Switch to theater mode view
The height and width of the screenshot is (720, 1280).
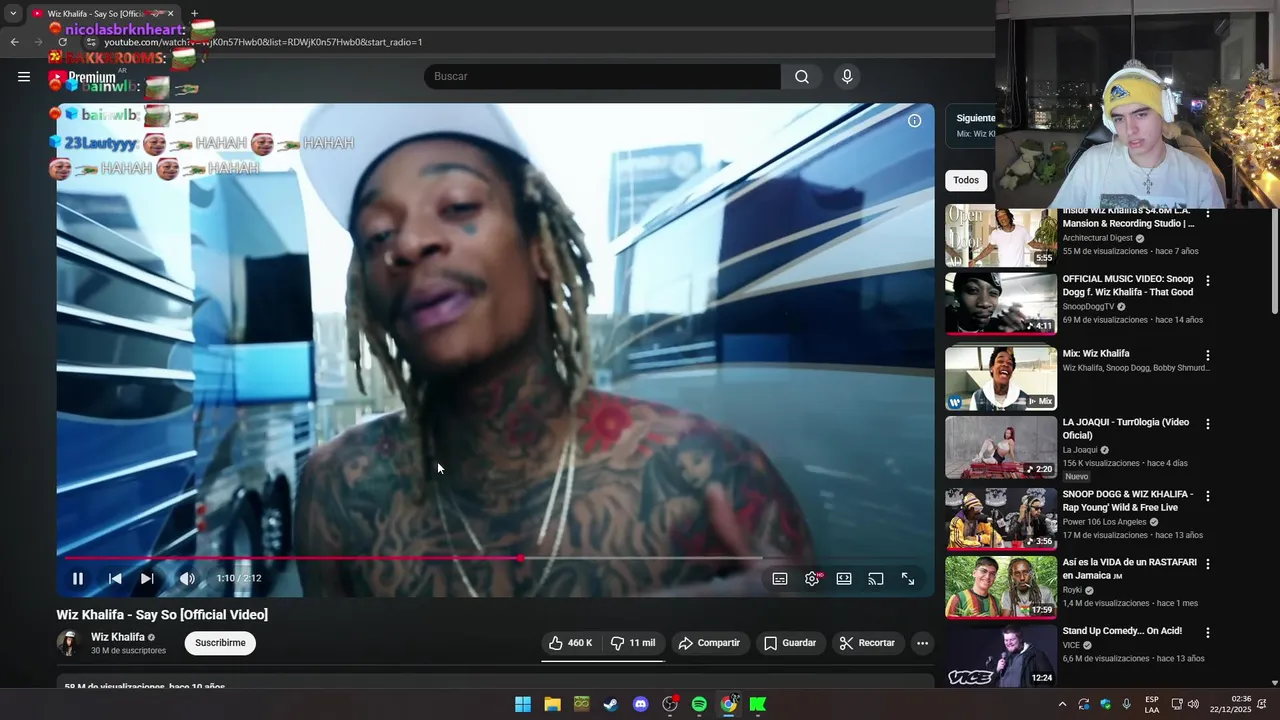pos(844,578)
